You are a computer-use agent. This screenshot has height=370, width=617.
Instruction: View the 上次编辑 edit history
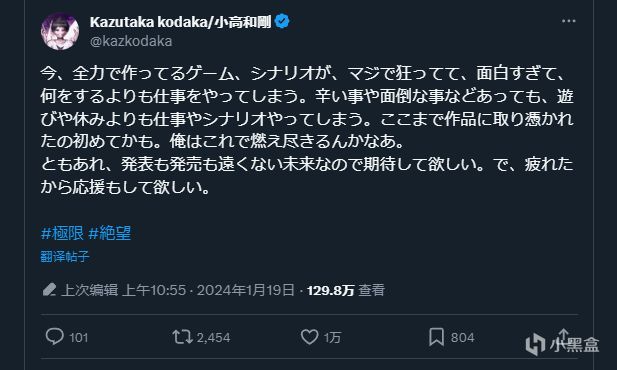(89, 290)
